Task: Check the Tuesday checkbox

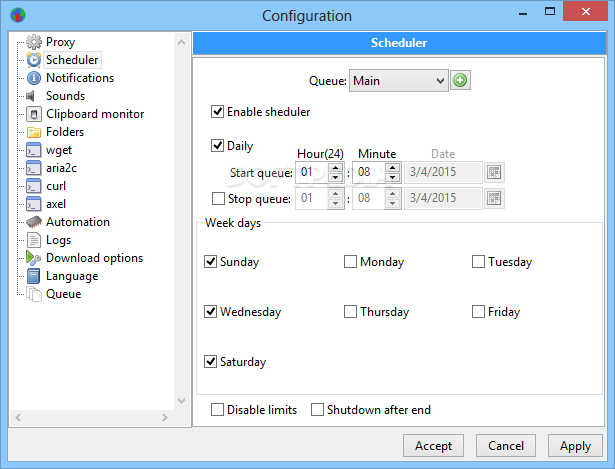Action: coord(478,262)
